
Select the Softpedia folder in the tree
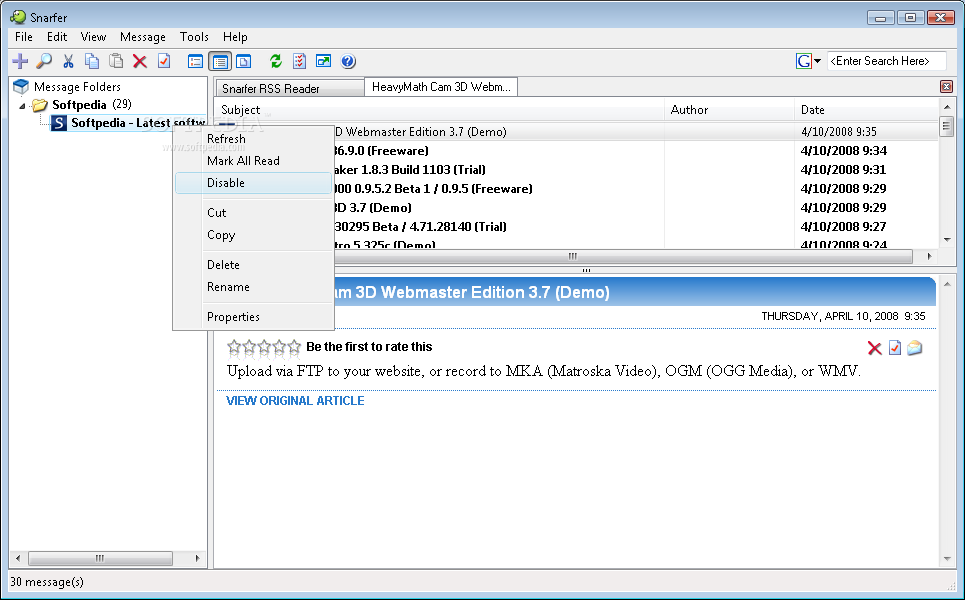[x=79, y=105]
